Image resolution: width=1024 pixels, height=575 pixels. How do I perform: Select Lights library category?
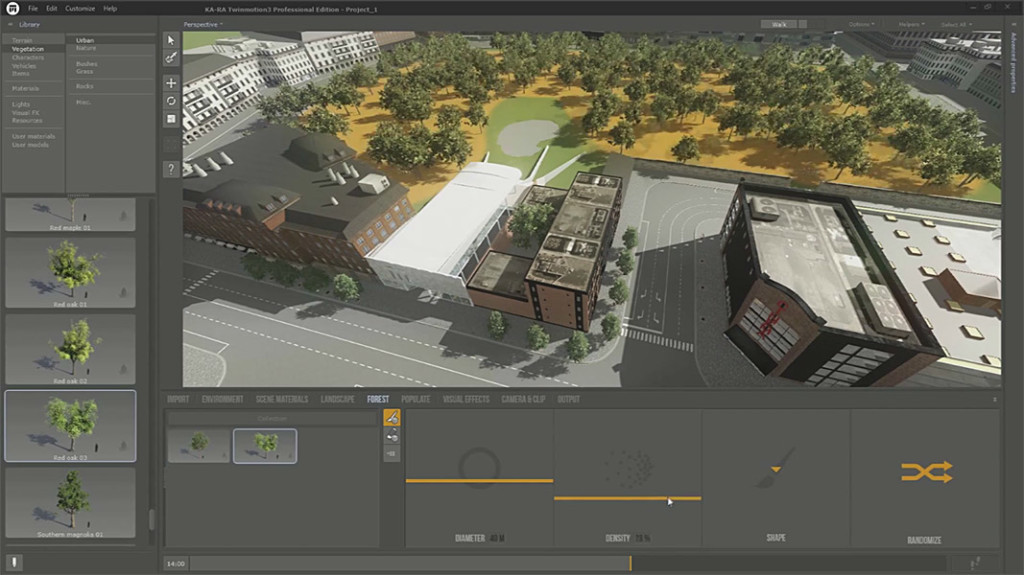point(21,105)
